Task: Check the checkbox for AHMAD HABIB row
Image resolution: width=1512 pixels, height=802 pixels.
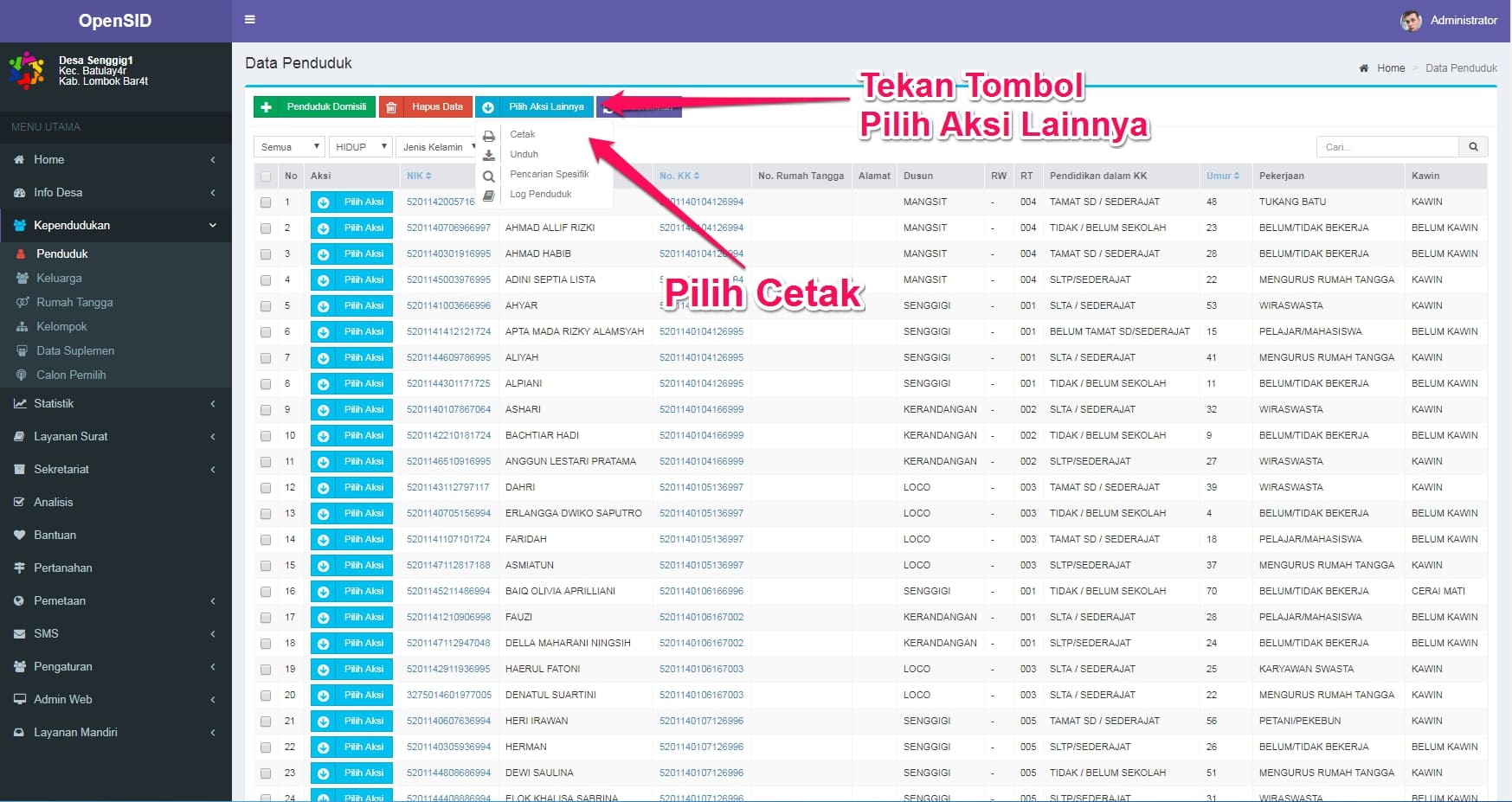Action: (266, 254)
